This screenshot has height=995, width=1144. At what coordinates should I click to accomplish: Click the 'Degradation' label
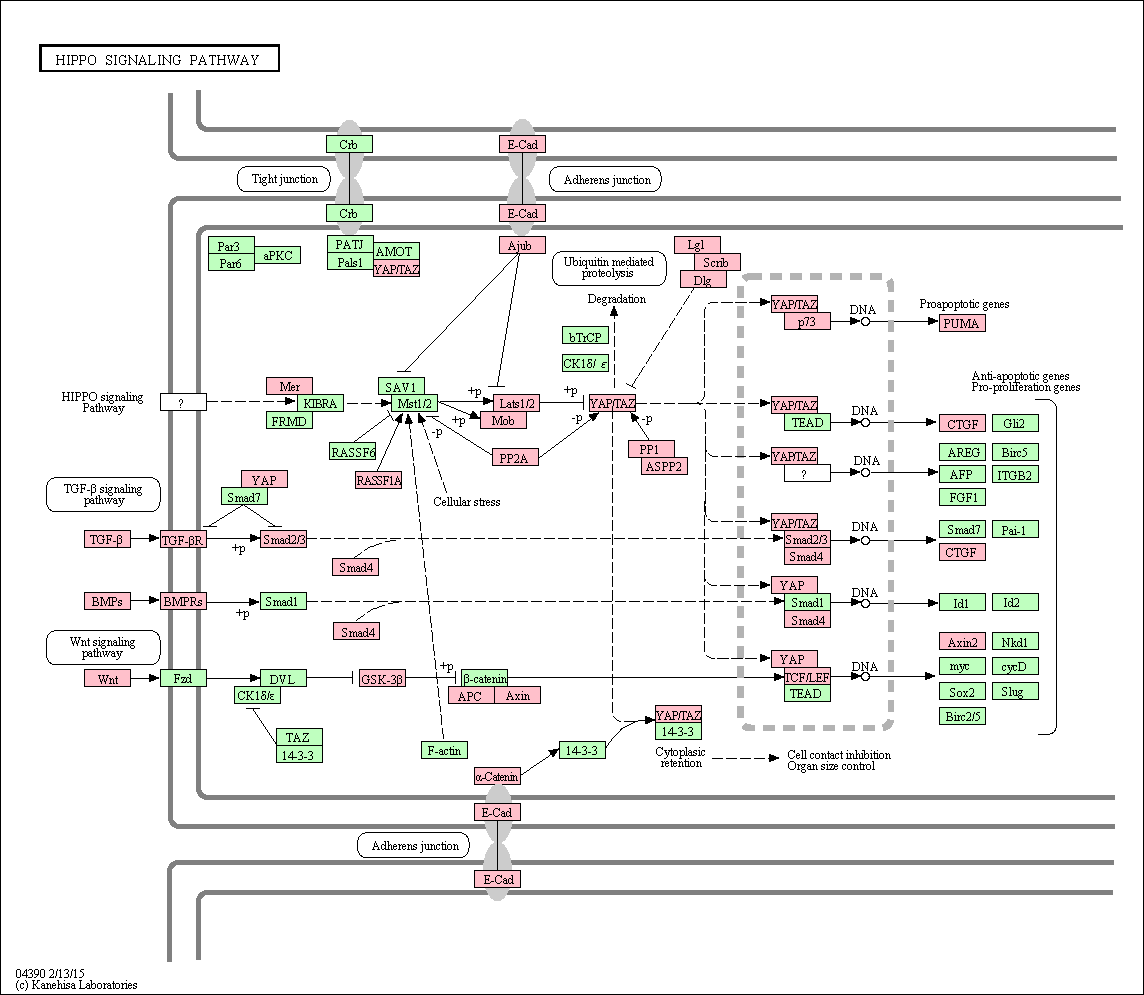tap(617, 299)
